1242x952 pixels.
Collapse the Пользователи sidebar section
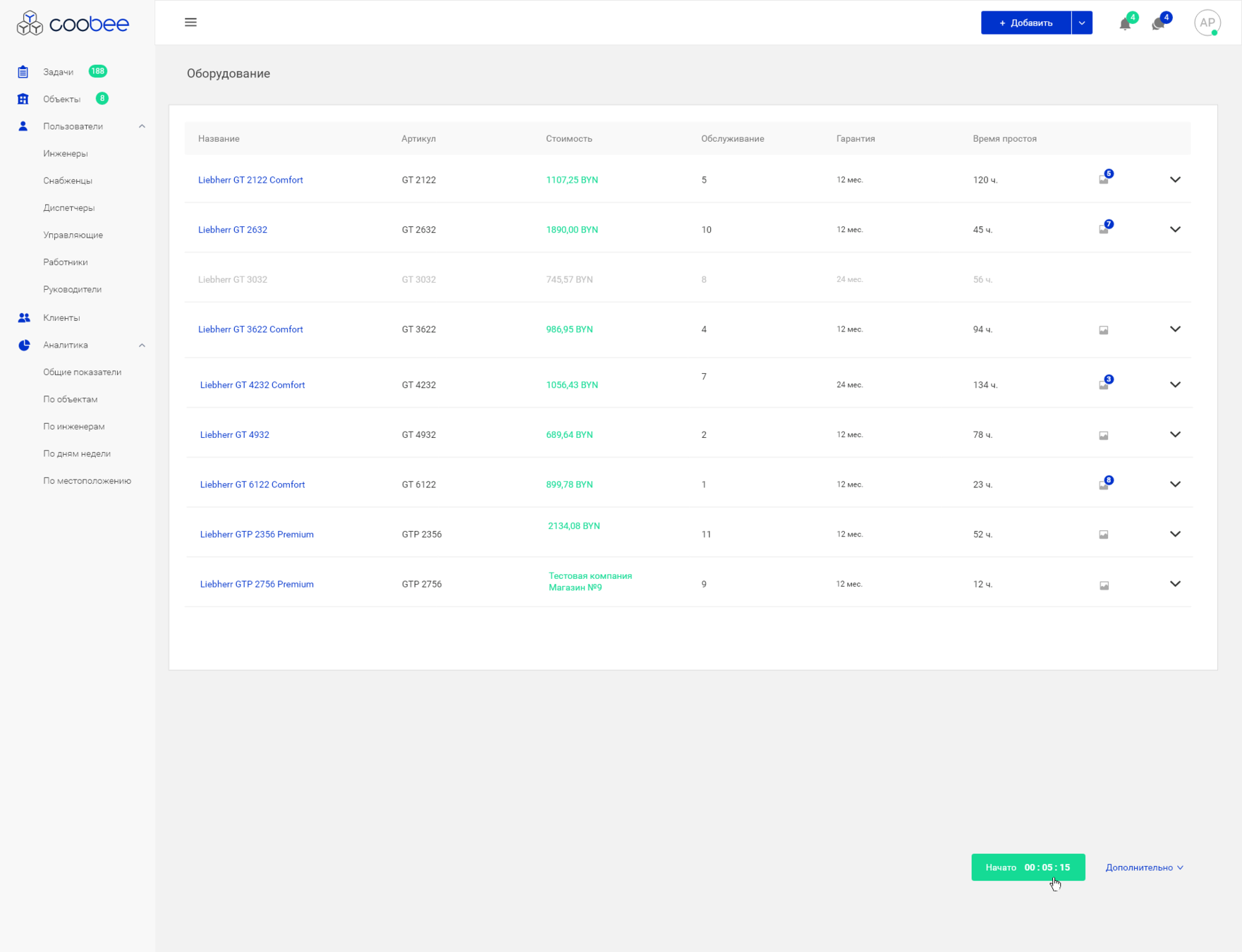142,126
